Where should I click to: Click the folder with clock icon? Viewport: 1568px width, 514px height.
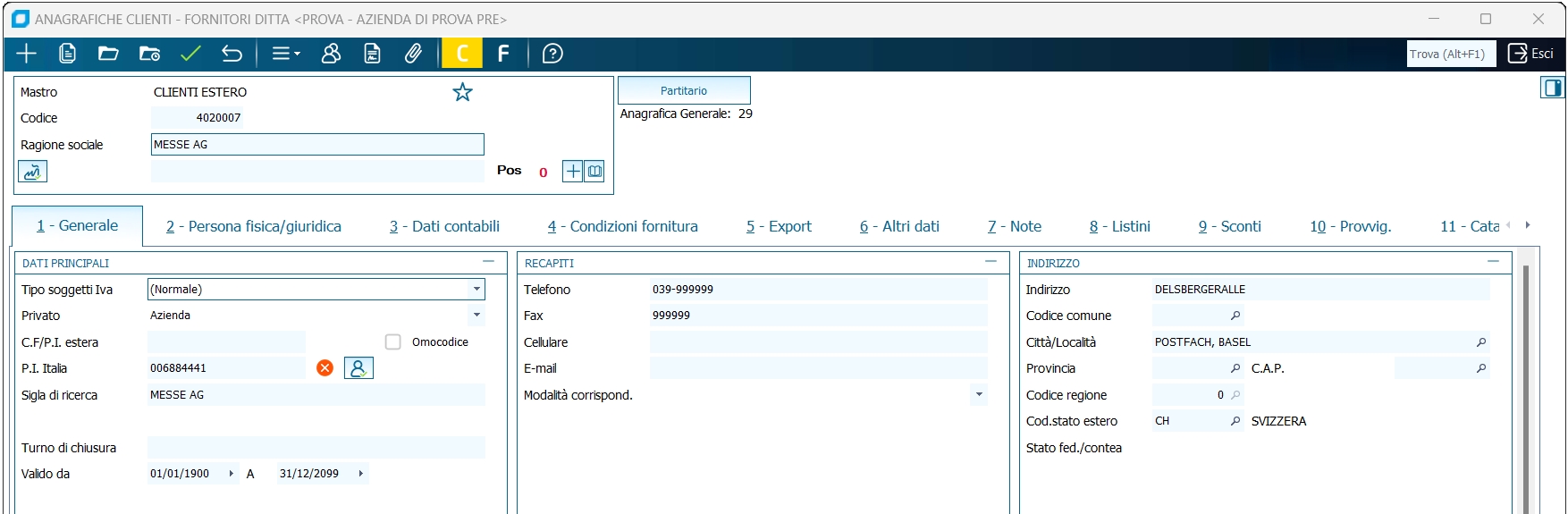click(149, 54)
